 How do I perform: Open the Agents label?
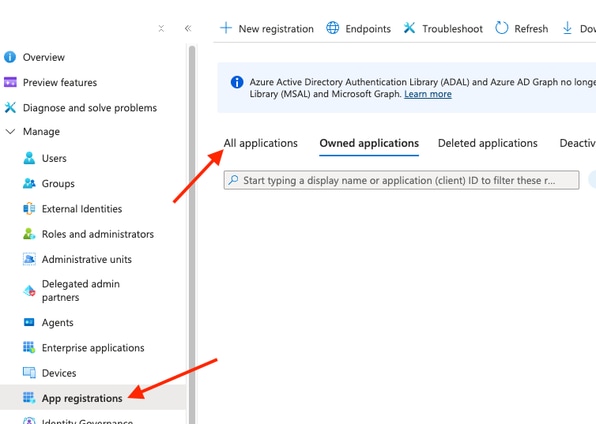tap(57, 323)
